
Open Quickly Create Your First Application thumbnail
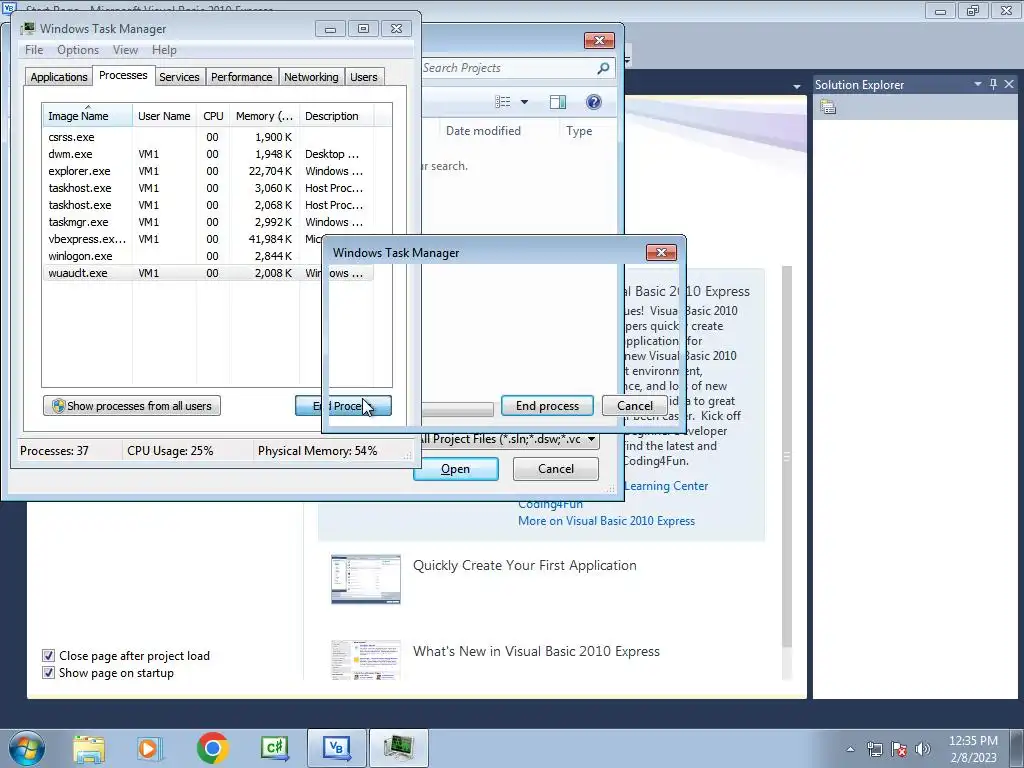coord(366,579)
